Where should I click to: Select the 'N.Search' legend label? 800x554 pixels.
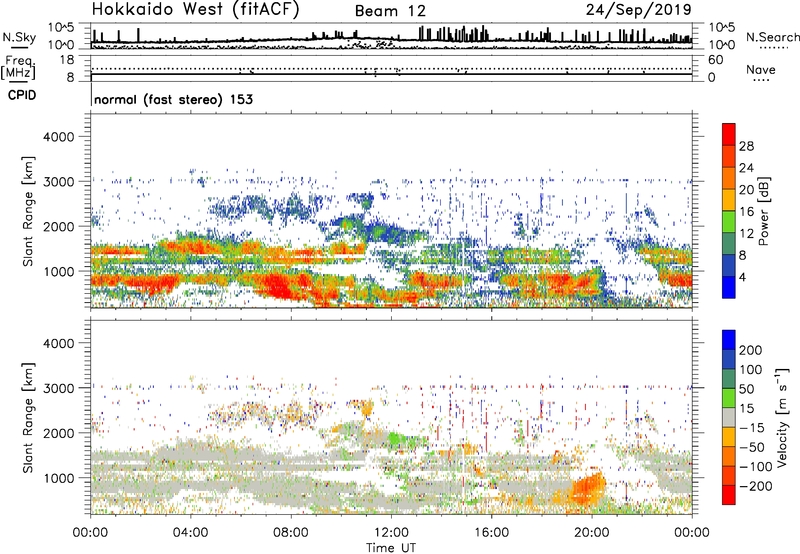tap(773, 37)
